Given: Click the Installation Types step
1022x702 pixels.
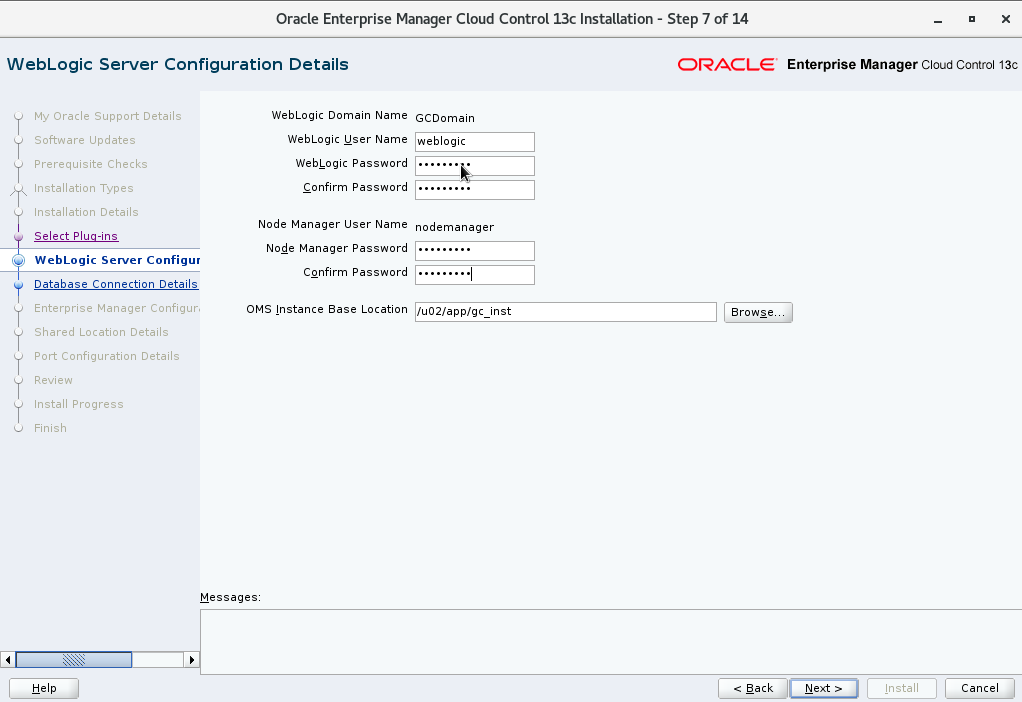Looking at the screenshot, I should 83,188.
